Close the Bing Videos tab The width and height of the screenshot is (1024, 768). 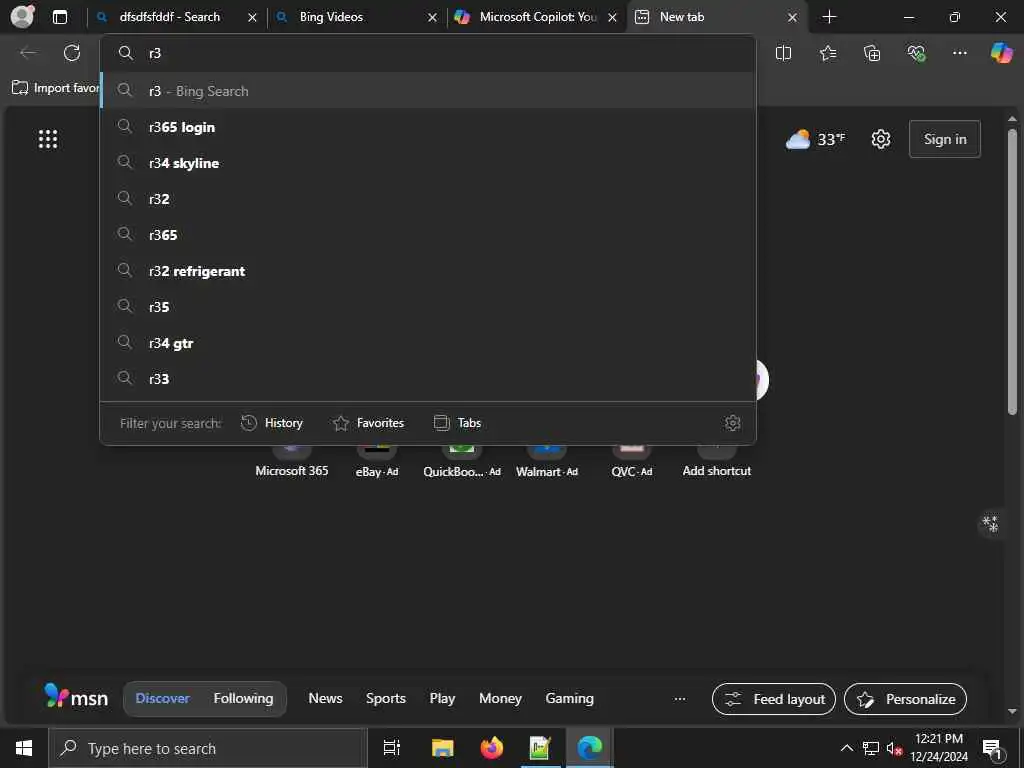(x=432, y=18)
